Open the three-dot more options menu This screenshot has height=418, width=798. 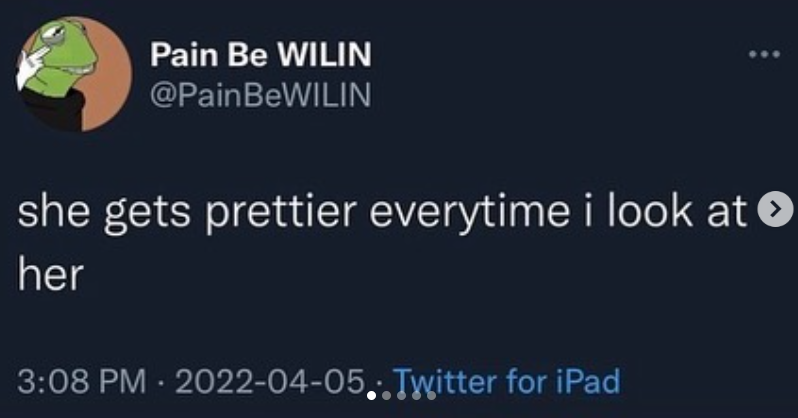pyautogui.click(x=763, y=54)
